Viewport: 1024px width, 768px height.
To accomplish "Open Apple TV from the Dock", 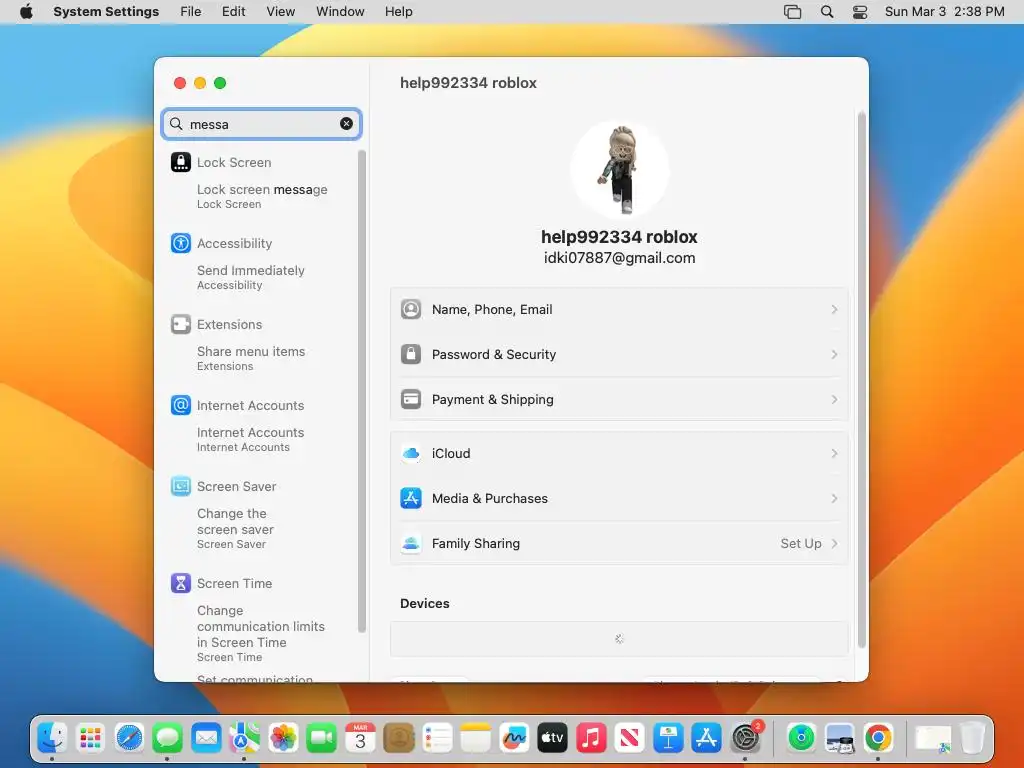I will (x=552, y=738).
